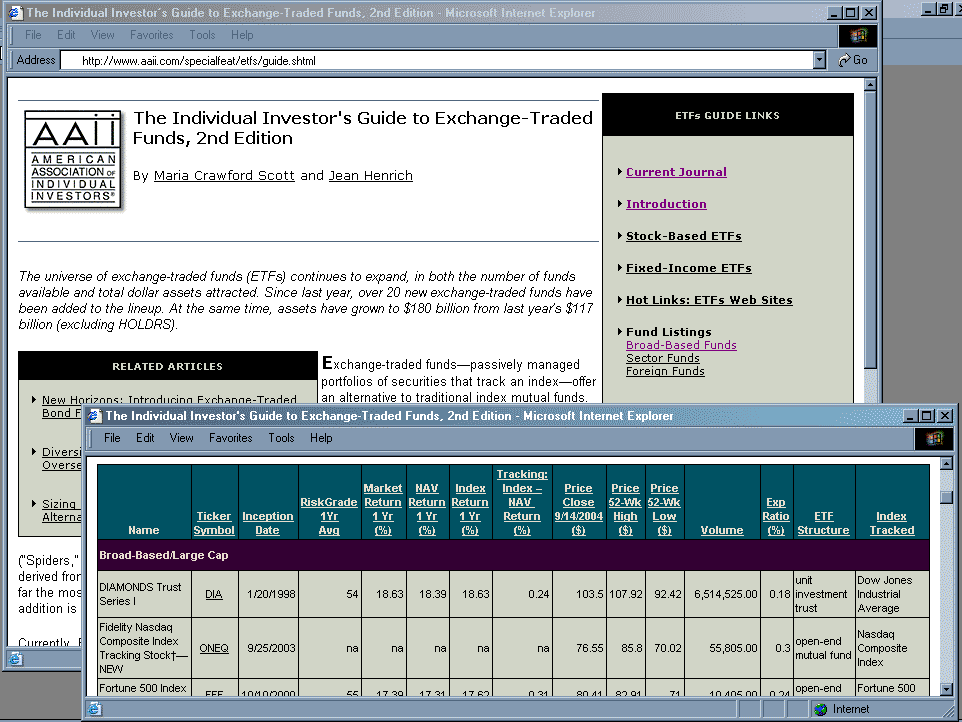Click the Sector Funds link under Fund Listings
This screenshot has width=962, height=722.
coord(662,358)
